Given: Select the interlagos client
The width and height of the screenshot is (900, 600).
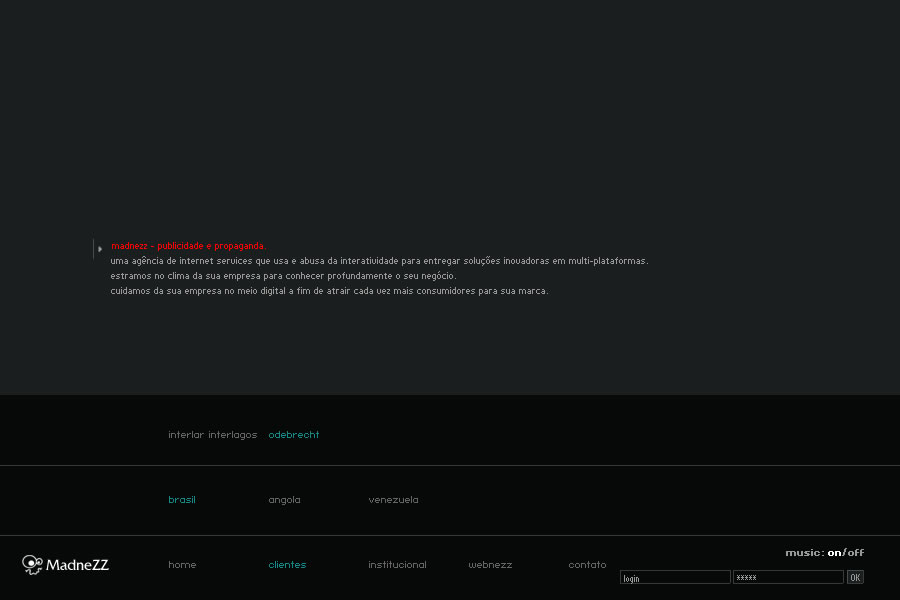Looking at the screenshot, I should 232,435.
